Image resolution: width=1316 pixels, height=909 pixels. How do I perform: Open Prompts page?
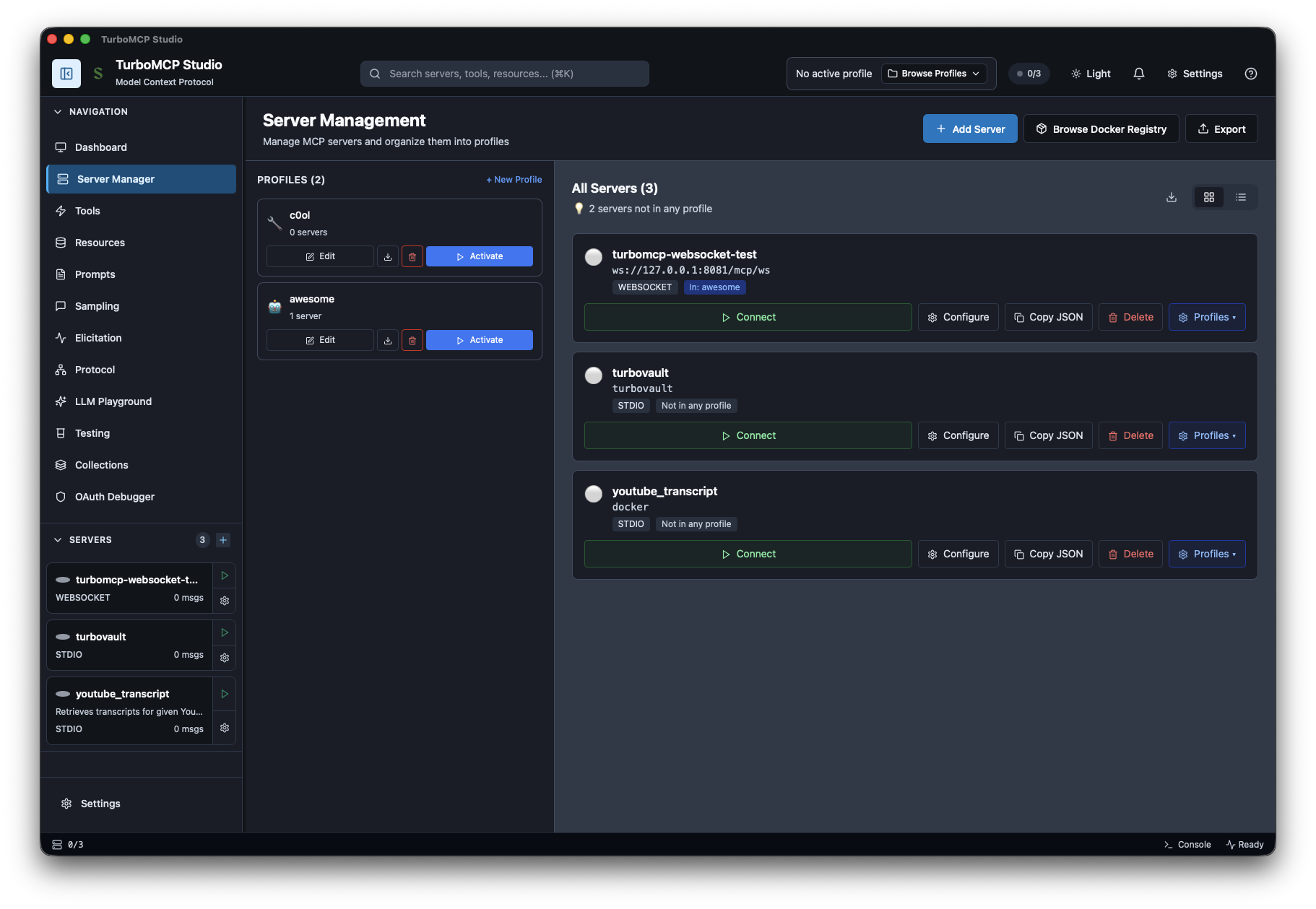(x=141, y=274)
